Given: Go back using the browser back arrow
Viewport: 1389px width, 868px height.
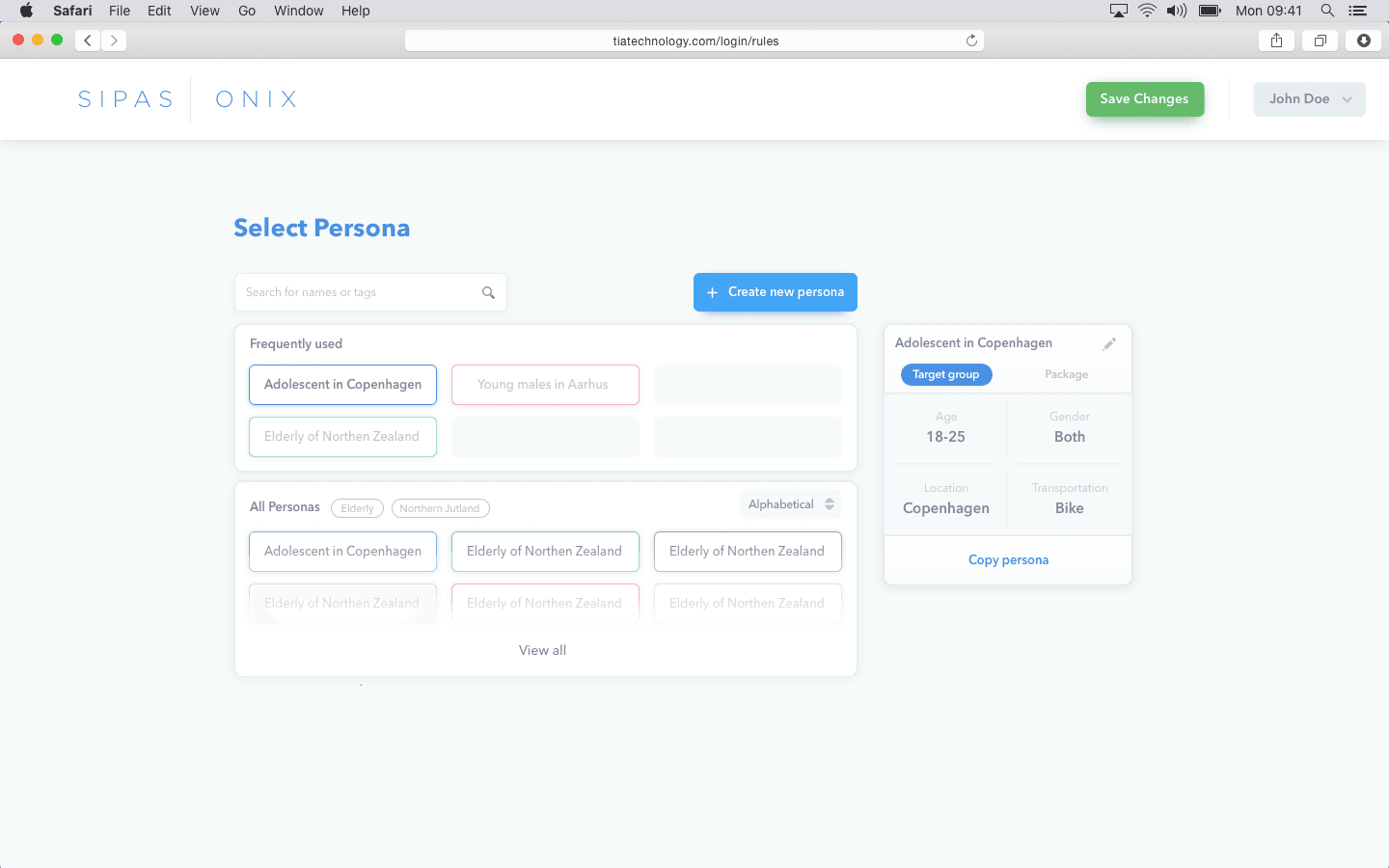Looking at the screenshot, I should click(x=88, y=41).
